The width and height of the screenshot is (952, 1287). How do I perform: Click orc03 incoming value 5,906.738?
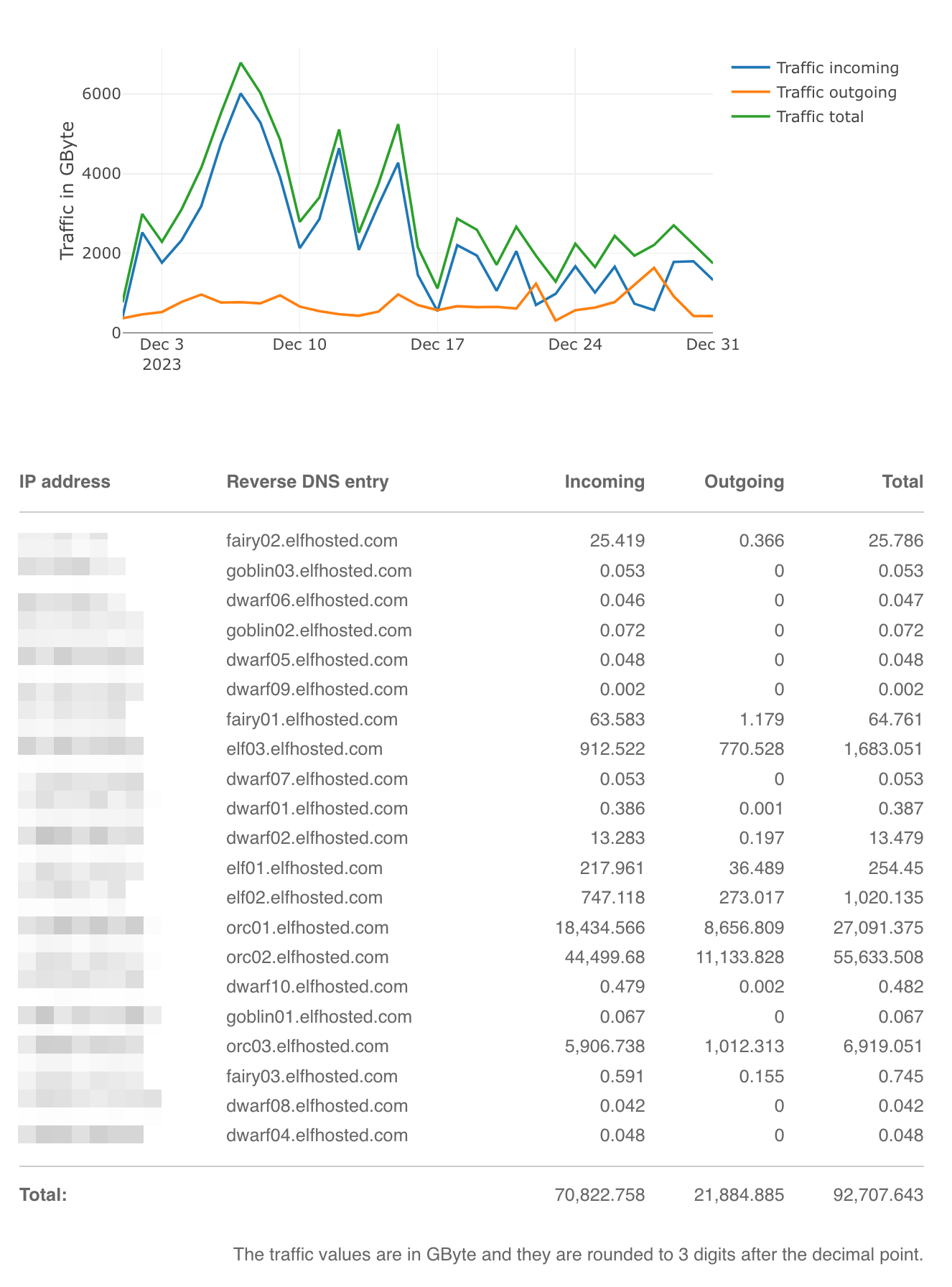[605, 1046]
